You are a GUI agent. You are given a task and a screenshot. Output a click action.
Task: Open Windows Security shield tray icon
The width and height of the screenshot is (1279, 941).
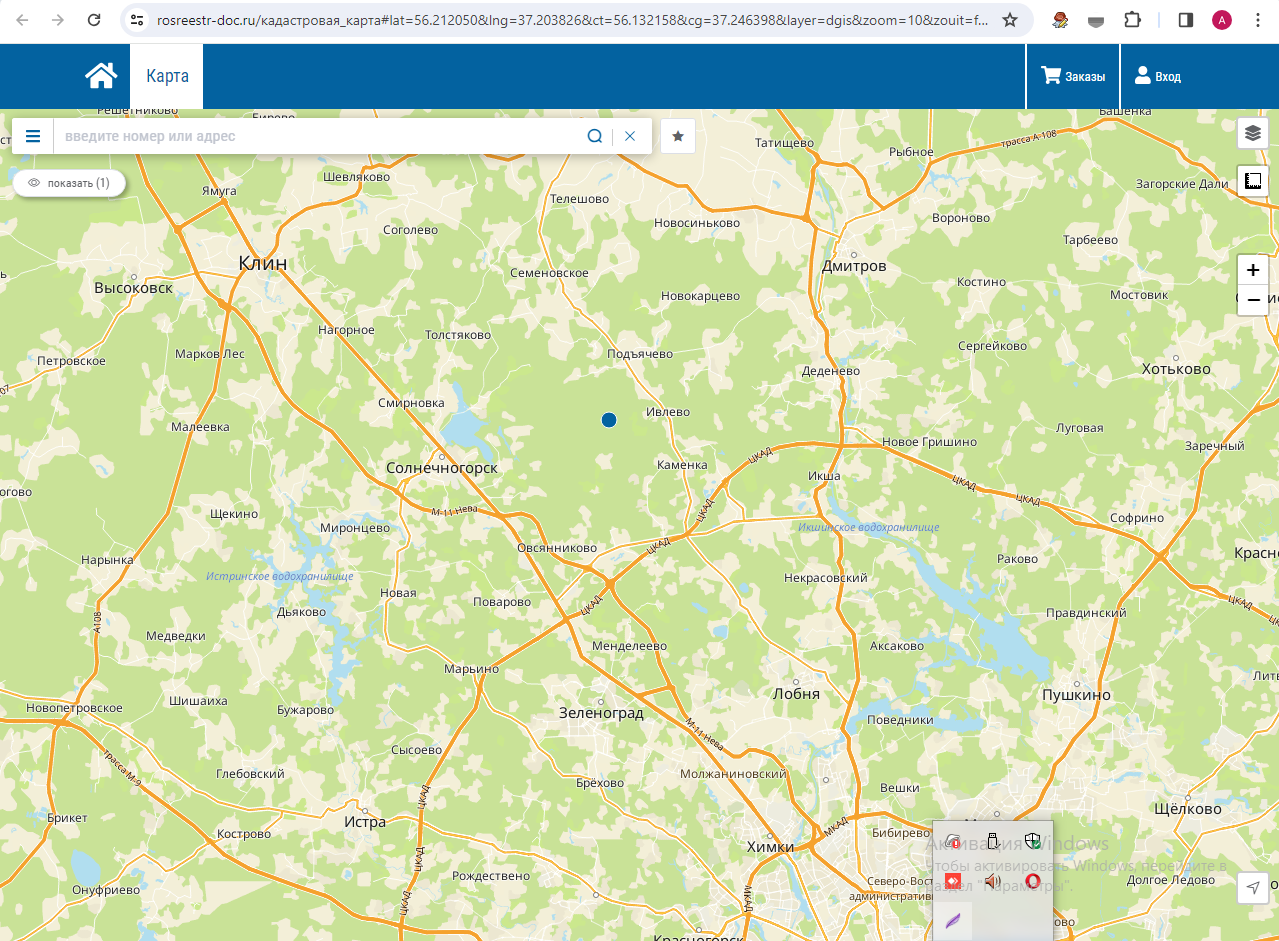coord(1033,840)
